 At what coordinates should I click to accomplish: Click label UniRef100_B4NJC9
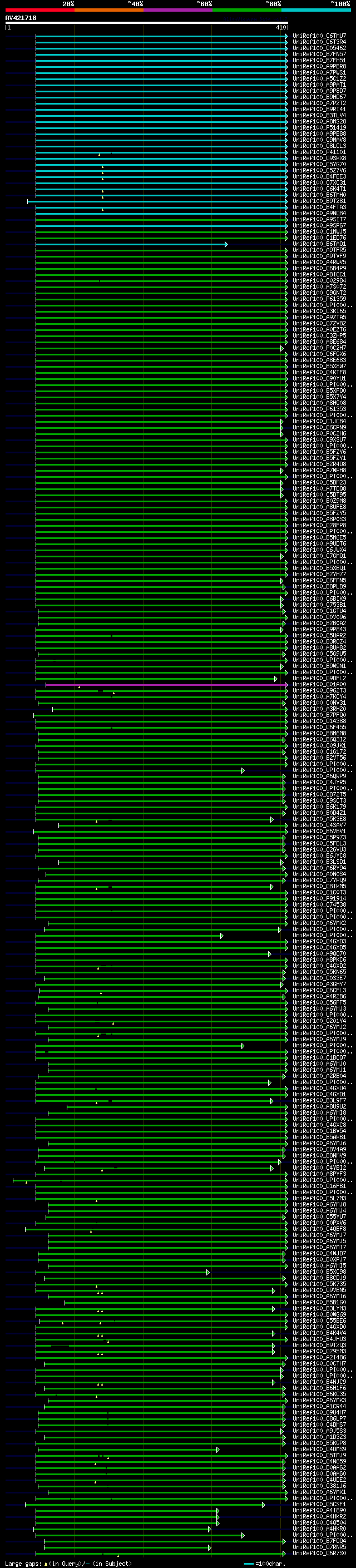pos(319,1382)
